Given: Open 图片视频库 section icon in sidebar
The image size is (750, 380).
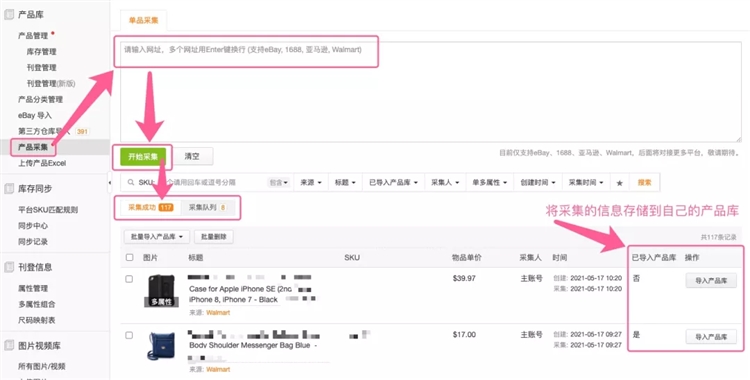Looking at the screenshot, I should coord(9,346).
